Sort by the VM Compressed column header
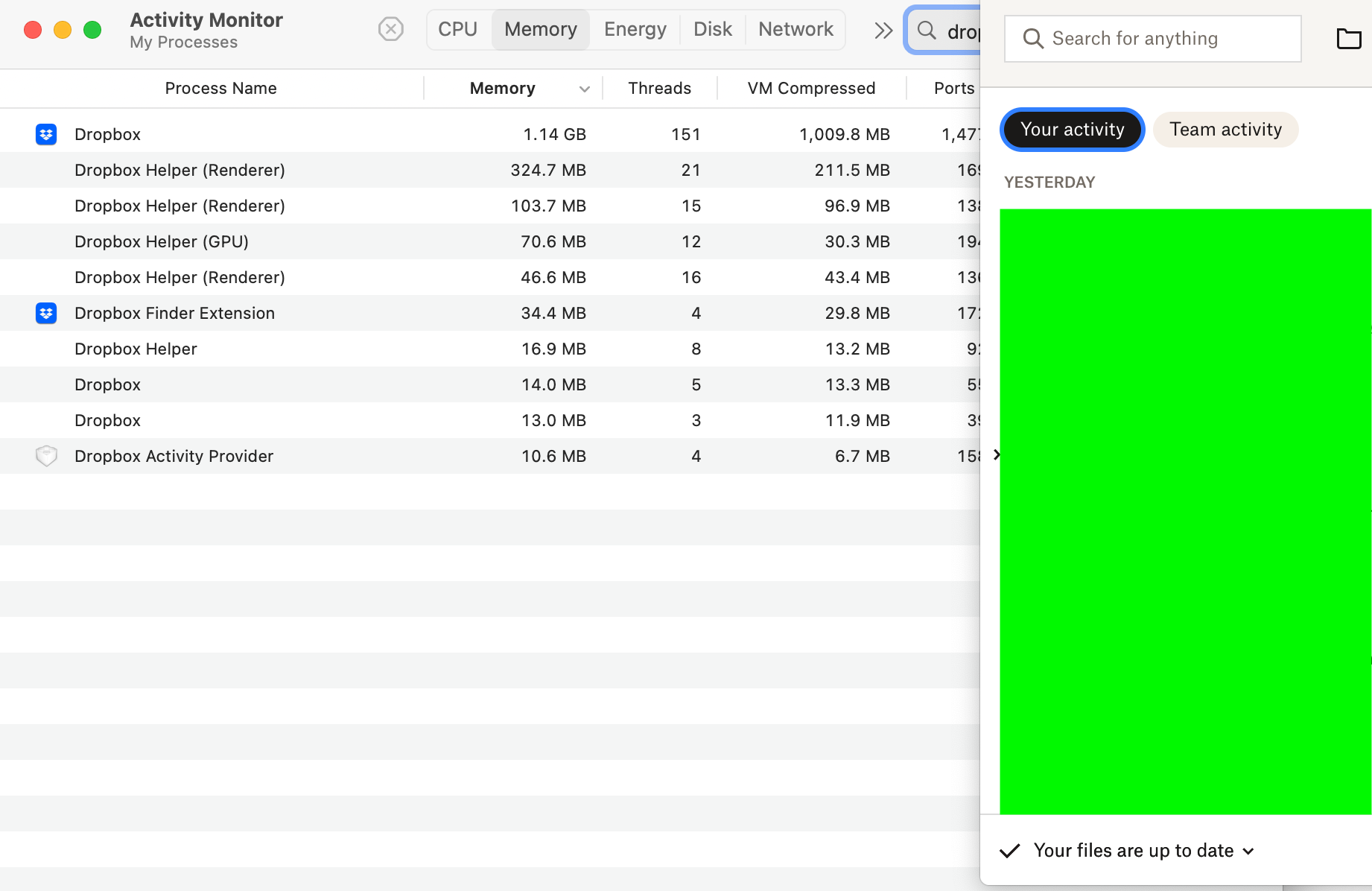Image resolution: width=1372 pixels, height=891 pixels. [x=811, y=88]
